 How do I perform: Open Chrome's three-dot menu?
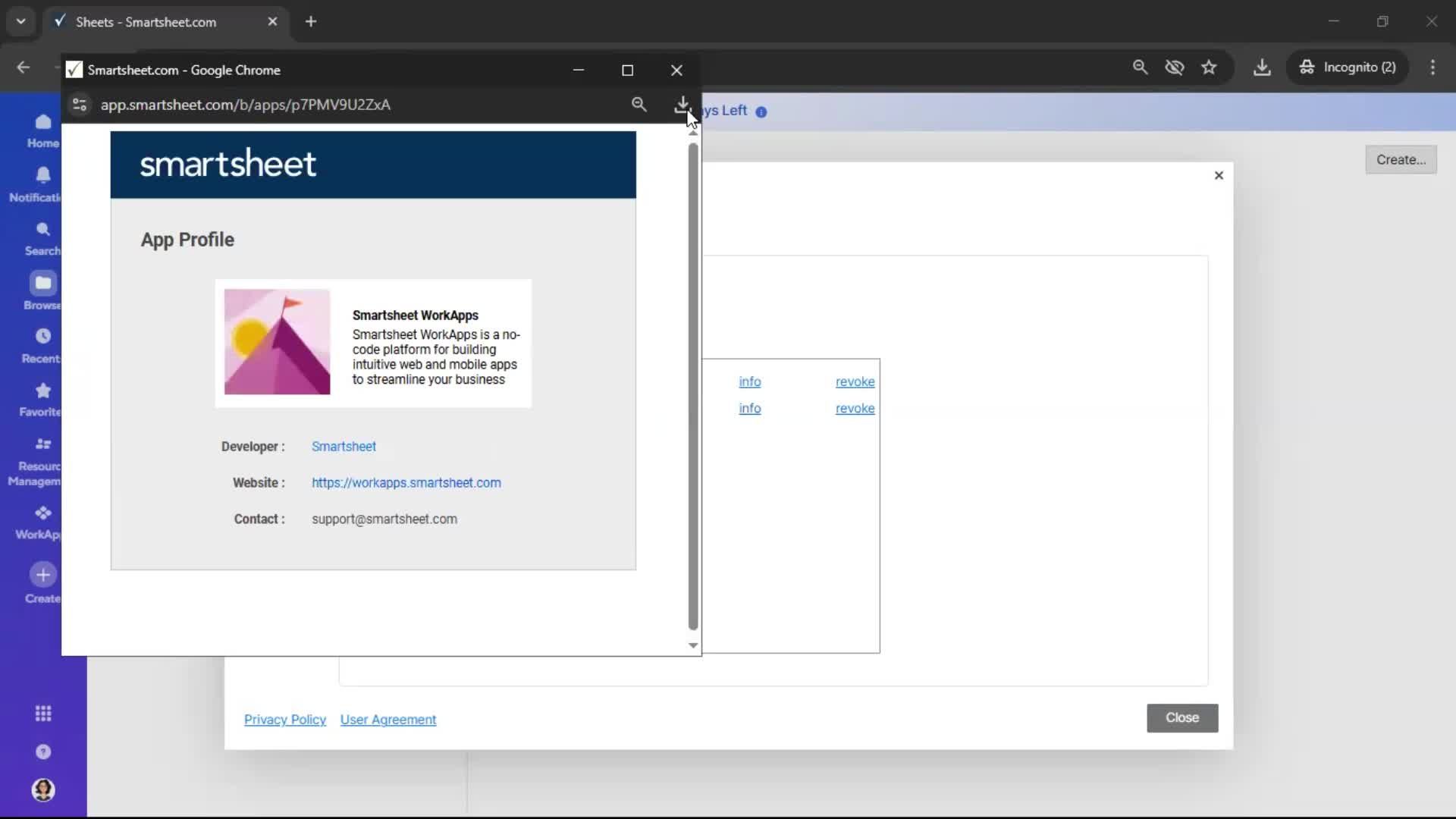pos(1432,67)
